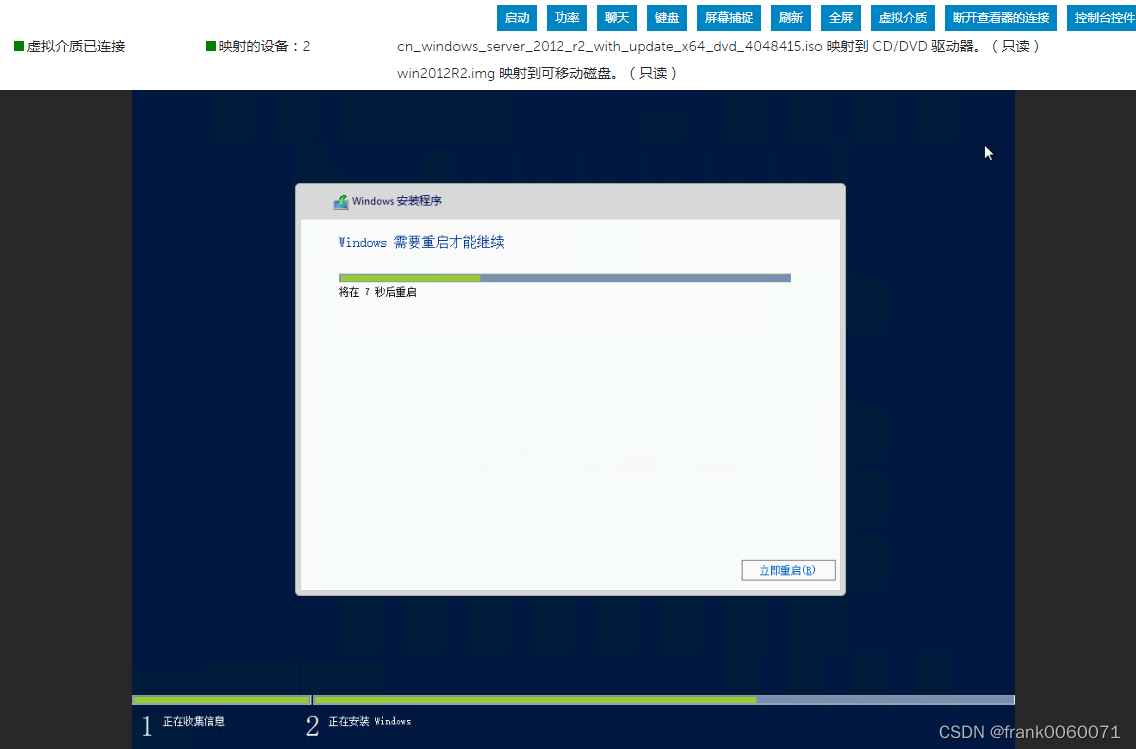Click the green 虚拟介质已连接 status indicator

(x=19, y=46)
